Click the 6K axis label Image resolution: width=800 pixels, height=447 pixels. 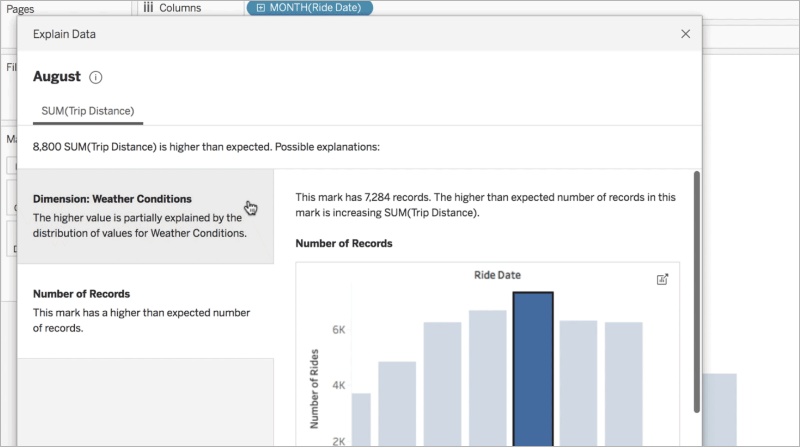pyautogui.click(x=339, y=330)
